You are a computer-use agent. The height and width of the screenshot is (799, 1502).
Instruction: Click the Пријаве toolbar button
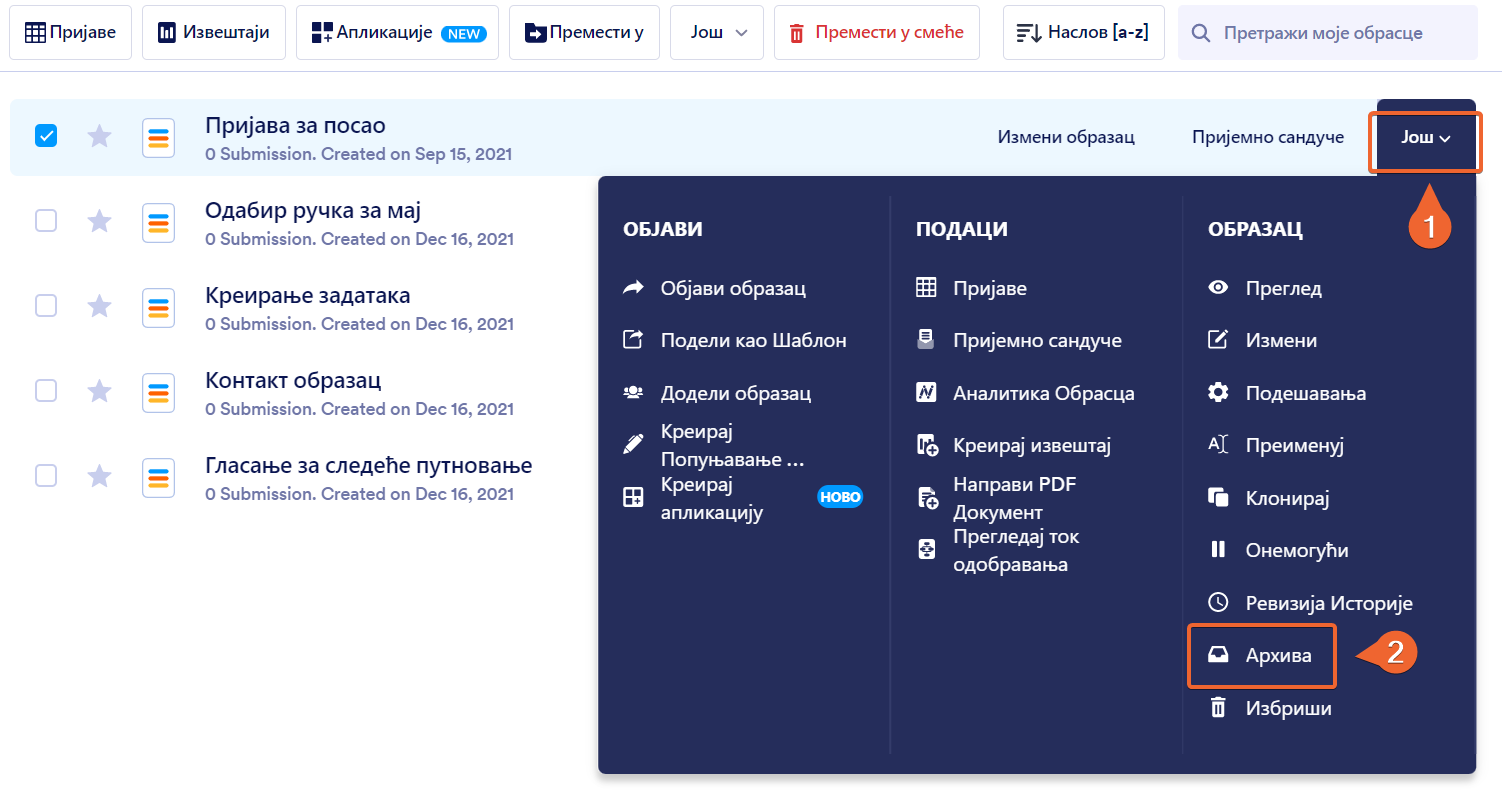coord(70,32)
